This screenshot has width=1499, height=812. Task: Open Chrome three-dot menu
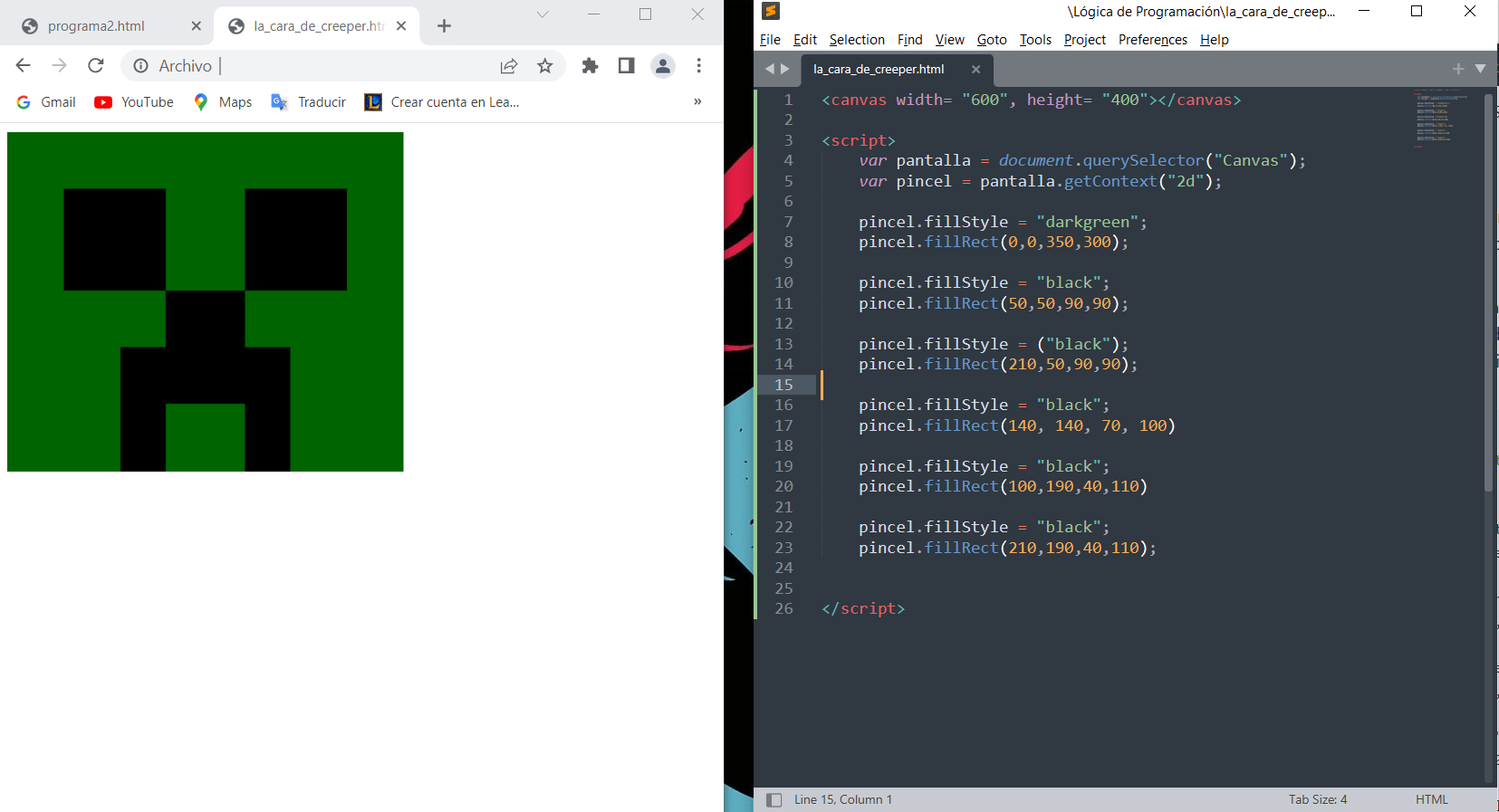699,65
